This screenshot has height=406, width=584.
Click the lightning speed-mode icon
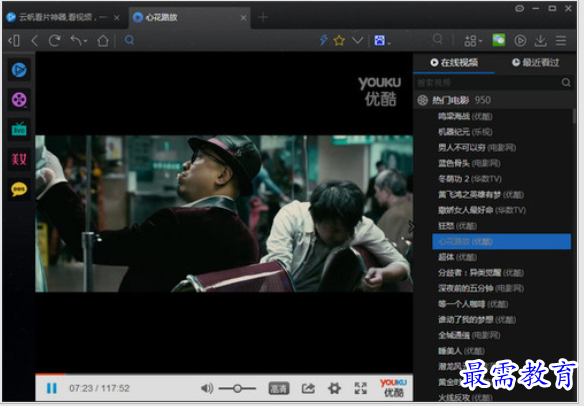[x=323, y=40]
